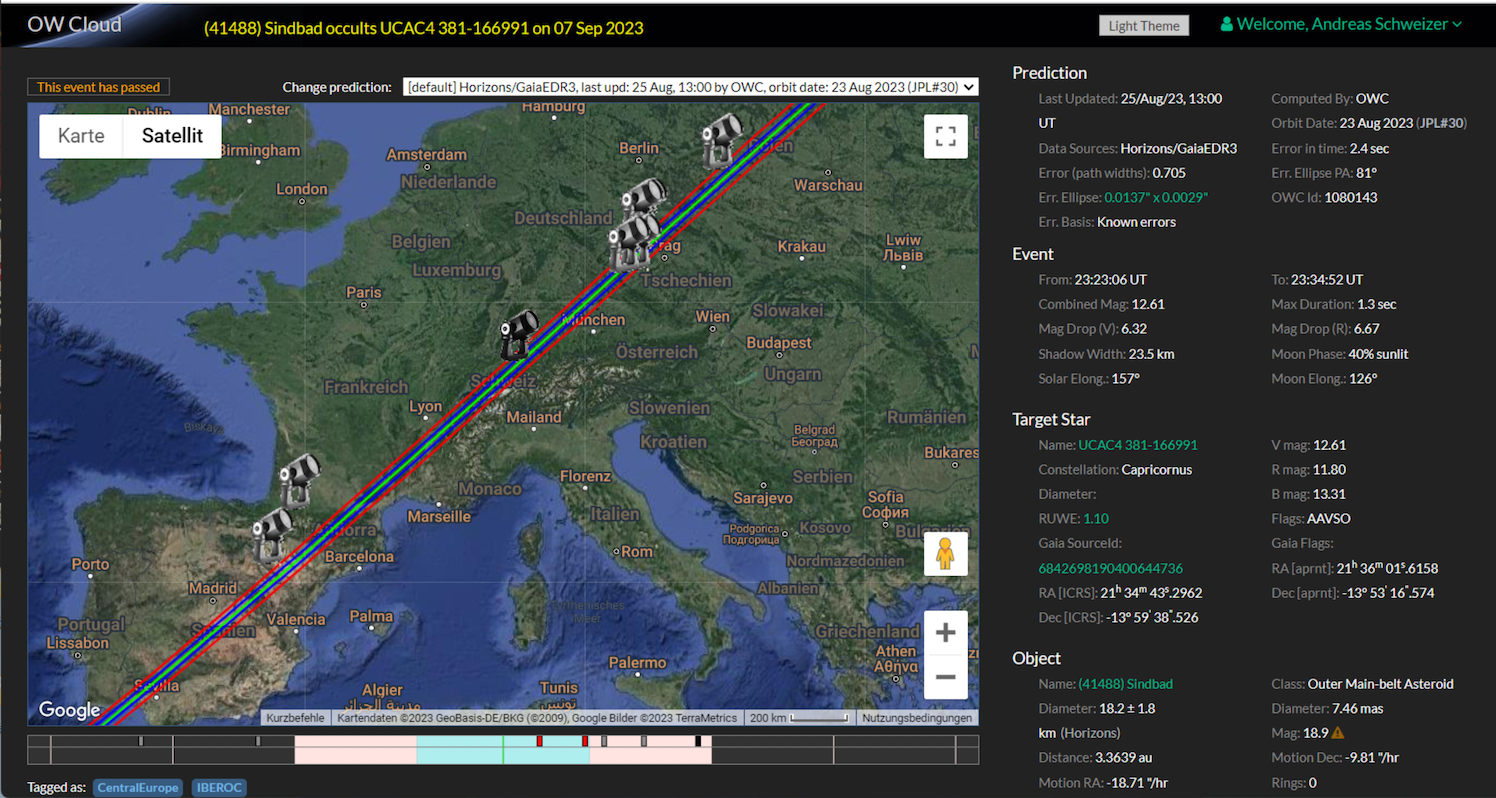1496x798 pixels.
Task: Zoom in on the map
Action: (x=945, y=633)
